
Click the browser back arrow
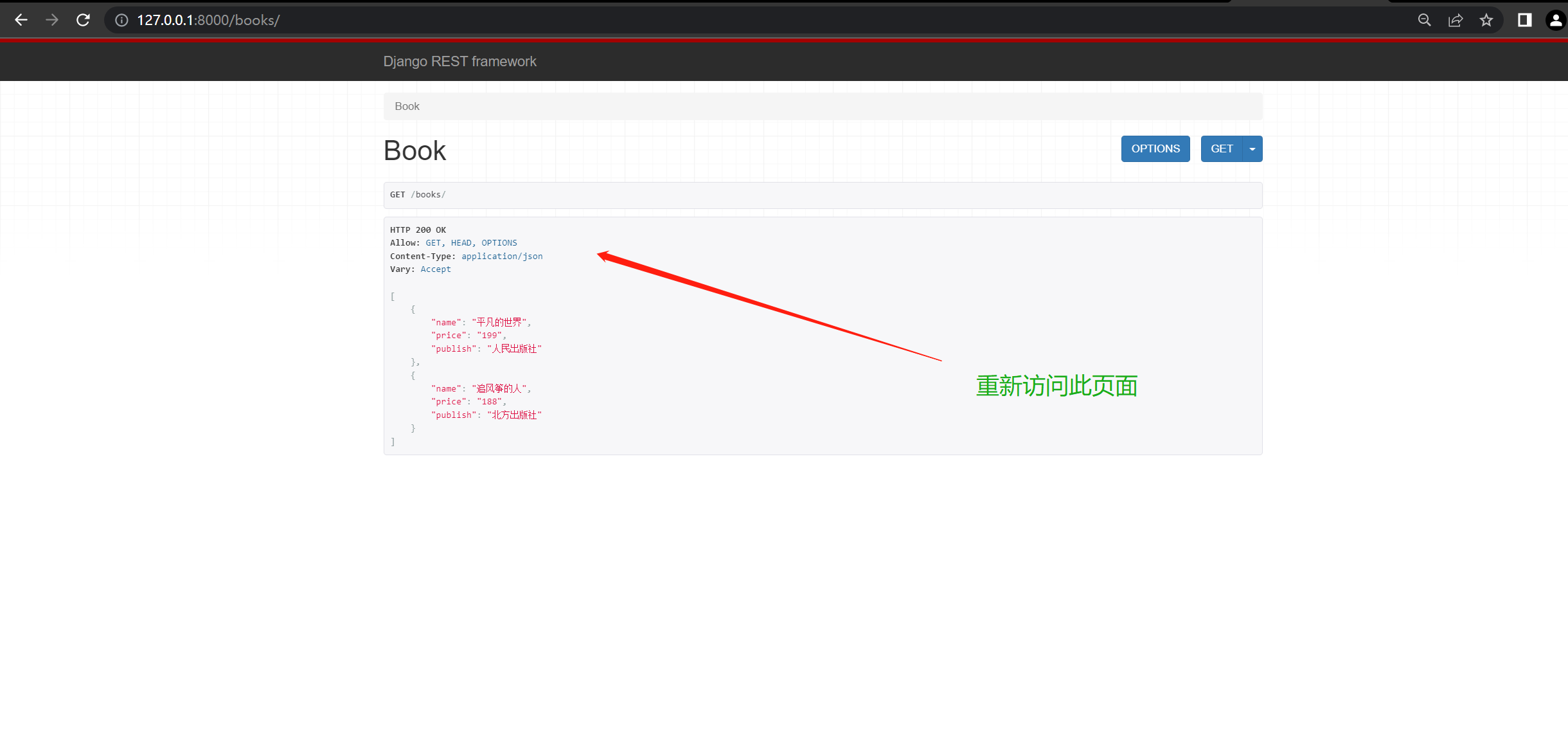pyautogui.click(x=21, y=20)
